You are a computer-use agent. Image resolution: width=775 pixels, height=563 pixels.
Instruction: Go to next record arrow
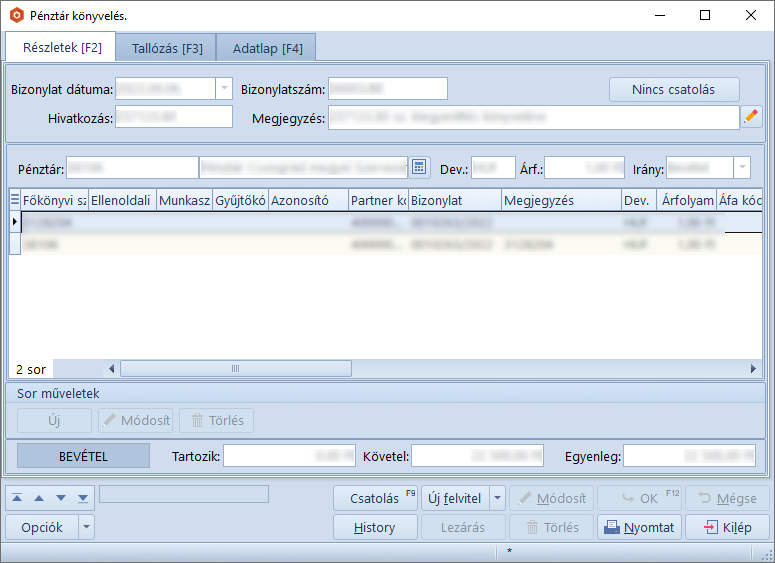pos(61,497)
